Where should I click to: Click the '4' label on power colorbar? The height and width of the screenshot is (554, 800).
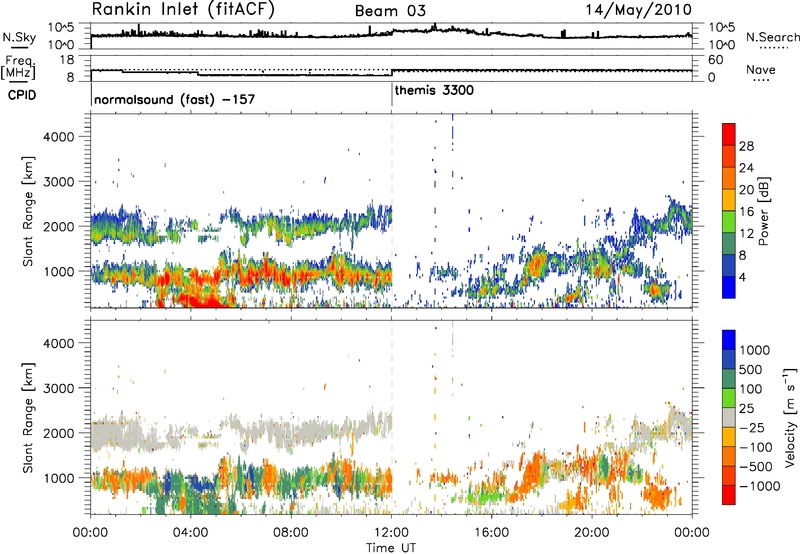(x=743, y=277)
